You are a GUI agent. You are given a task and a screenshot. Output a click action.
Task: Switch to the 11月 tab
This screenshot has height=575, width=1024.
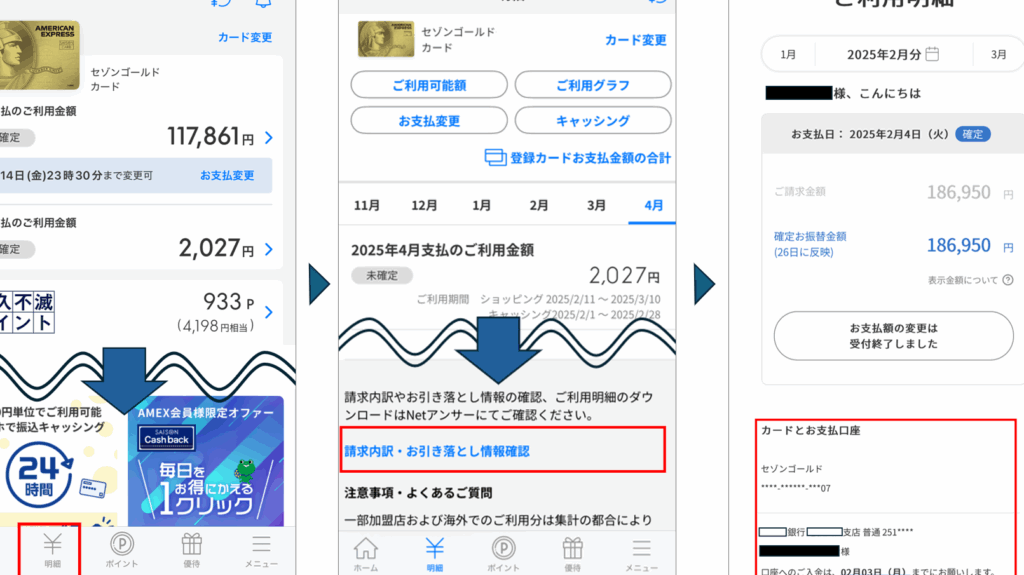tap(367, 205)
